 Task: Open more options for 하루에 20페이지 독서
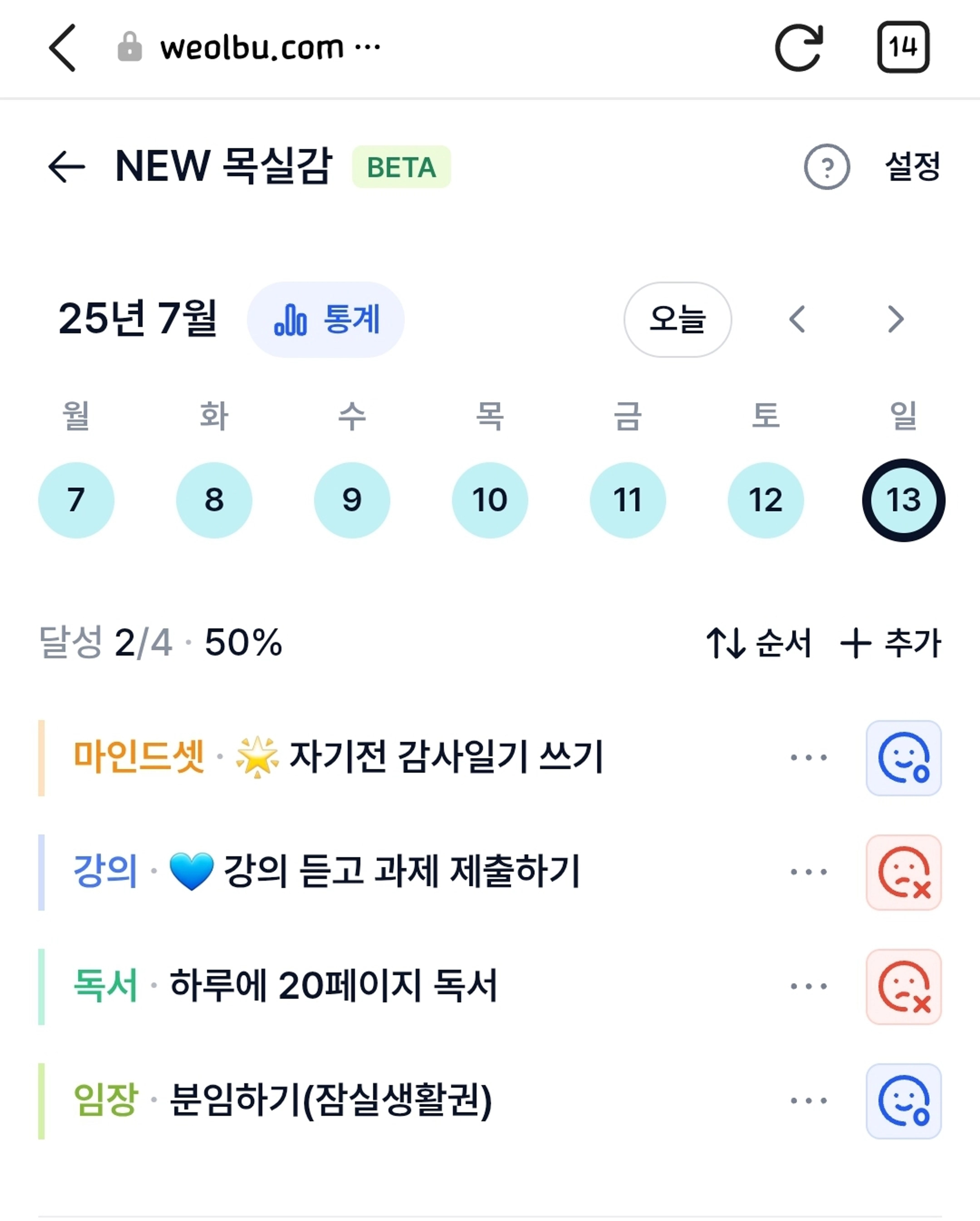tap(808, 986)
